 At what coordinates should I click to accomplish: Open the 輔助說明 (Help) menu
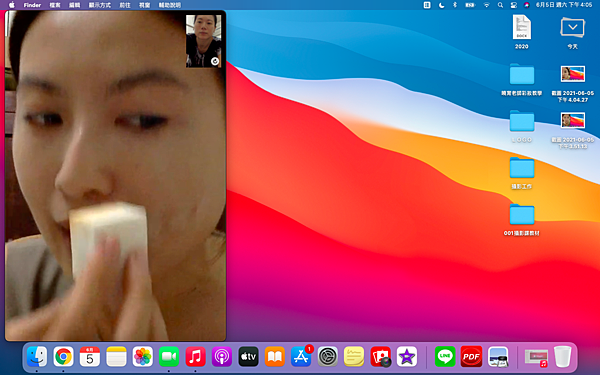[170, 5]
